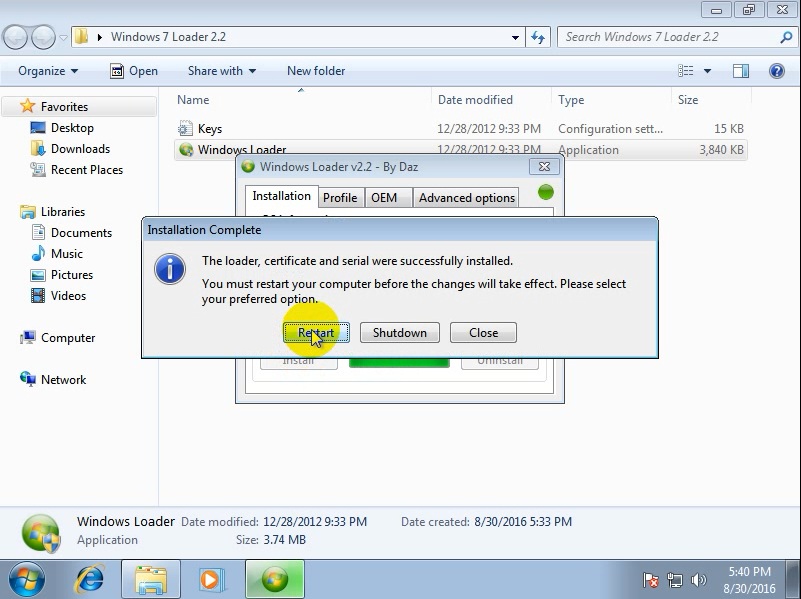Click the Date created 8/30/2016 5:33 PM value
This screenshot has width=801, height=599.
click(523, 522)
